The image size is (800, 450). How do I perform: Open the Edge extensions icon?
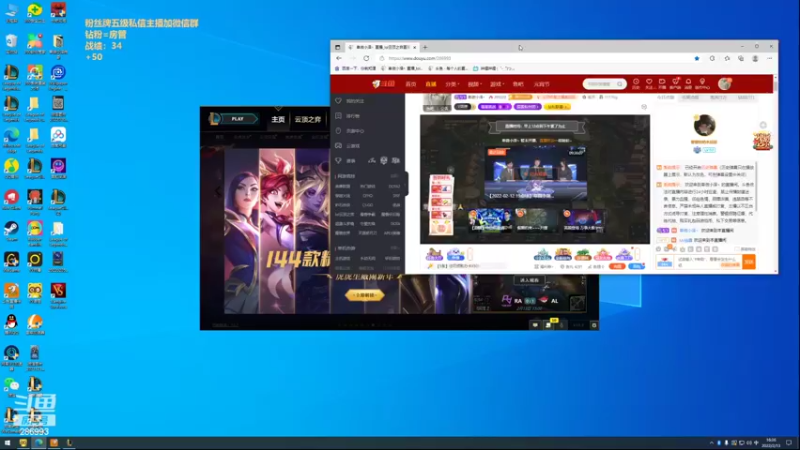point(712,58)
